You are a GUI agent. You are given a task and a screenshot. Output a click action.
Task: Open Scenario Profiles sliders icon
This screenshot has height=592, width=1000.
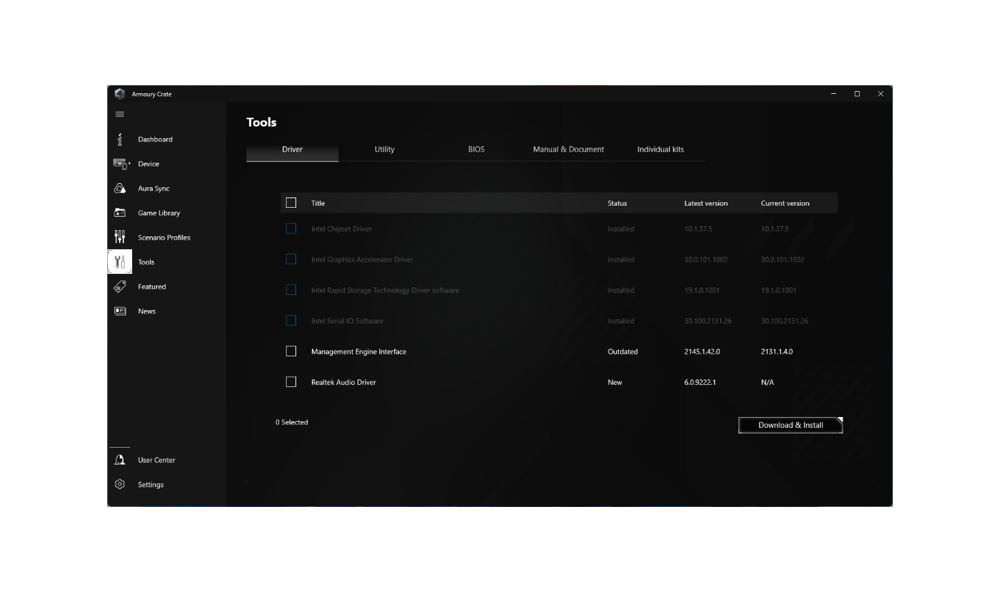tap(119, 237)
